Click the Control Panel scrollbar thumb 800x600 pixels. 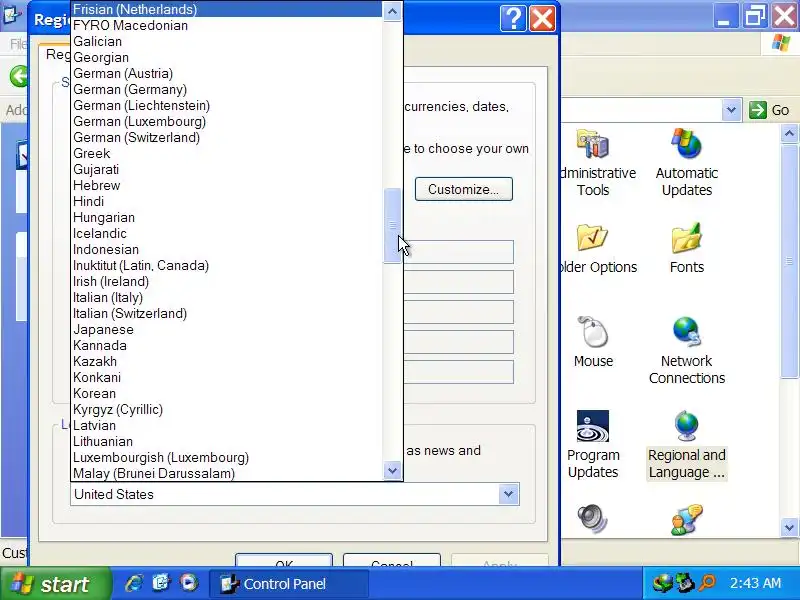point(789,260)
